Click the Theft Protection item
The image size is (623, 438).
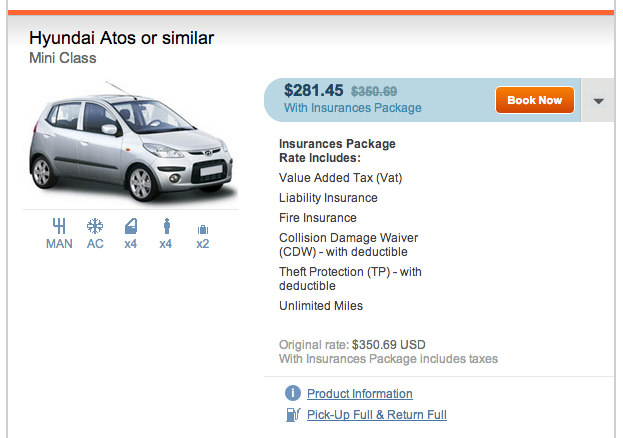350,278
